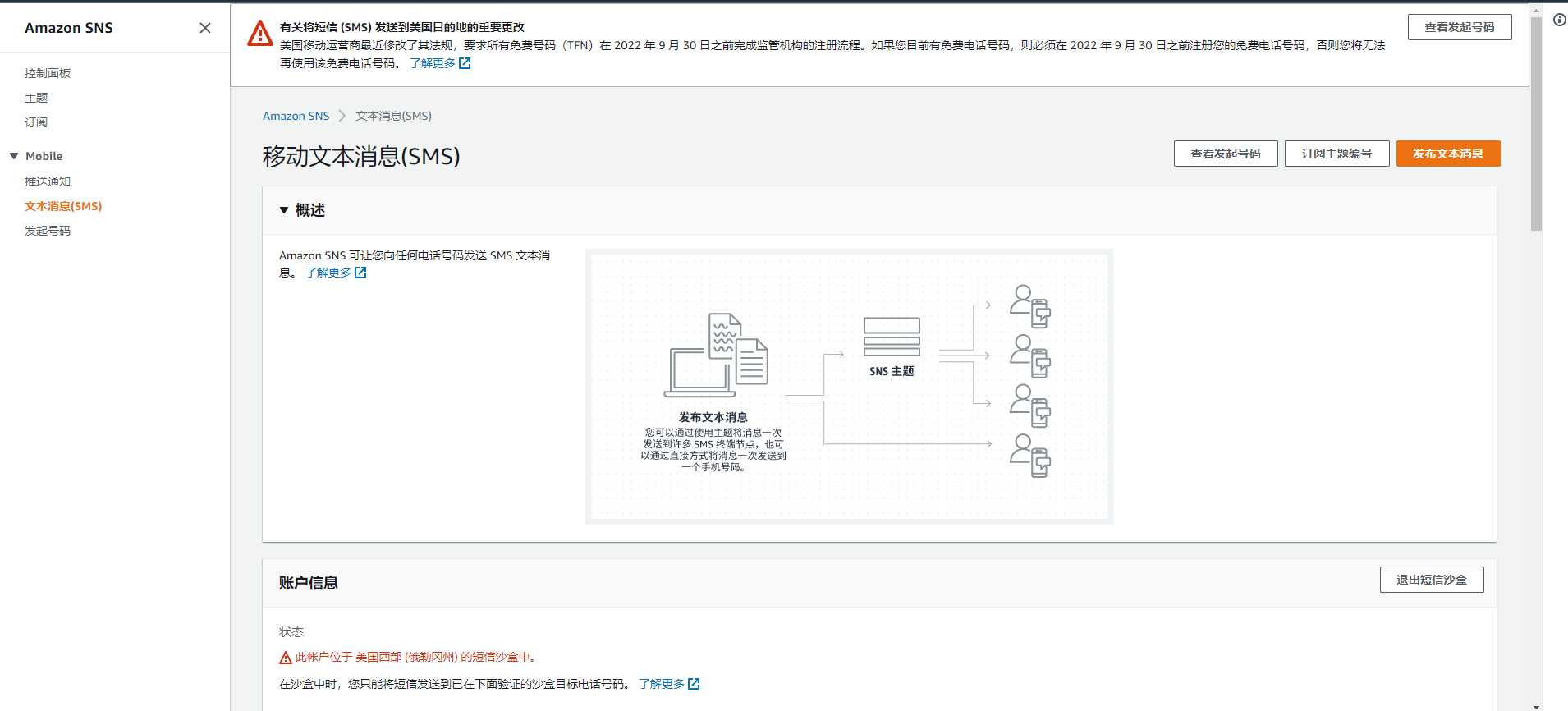The width and height of the screenshot is (1568, 711).
Task: Click 了解更多 link in the overview
Action: coord(328,273)
